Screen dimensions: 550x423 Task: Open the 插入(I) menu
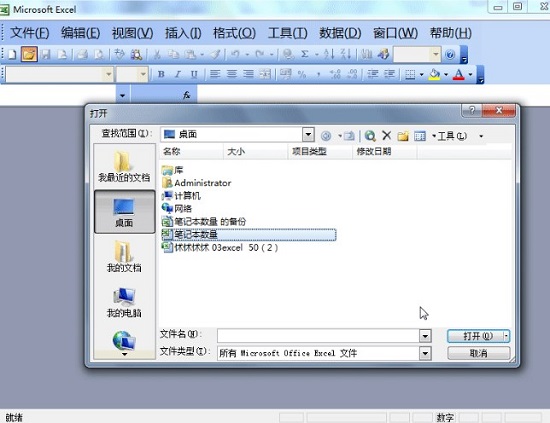(x=183, y=33)
